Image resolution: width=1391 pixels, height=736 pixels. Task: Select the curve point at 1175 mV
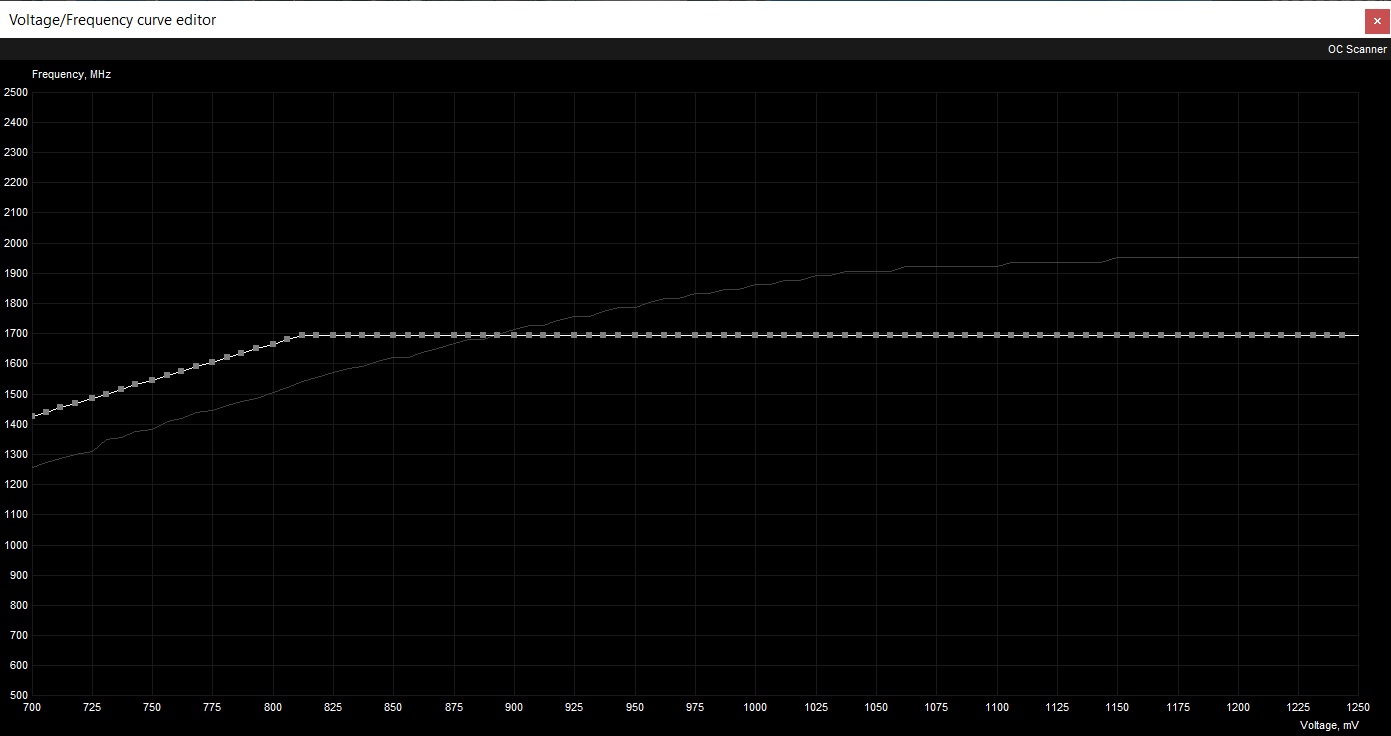(x=1177, y=335)
